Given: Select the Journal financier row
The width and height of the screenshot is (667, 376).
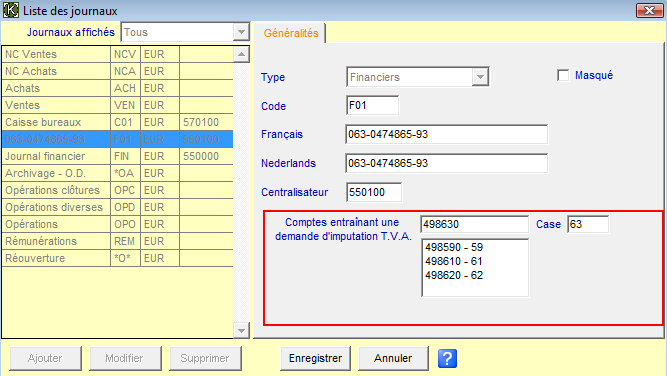Looking at the screenshot, I should pos(117,156).
